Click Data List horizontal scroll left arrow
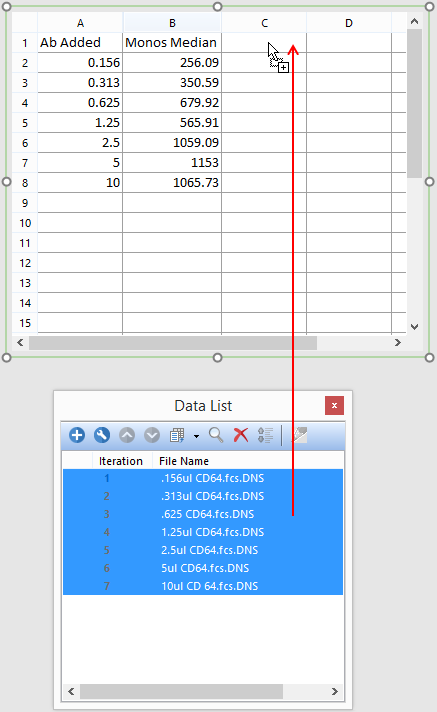Image resolution: width=437 pixels, height=712 pixels. [x=71, y=691]
